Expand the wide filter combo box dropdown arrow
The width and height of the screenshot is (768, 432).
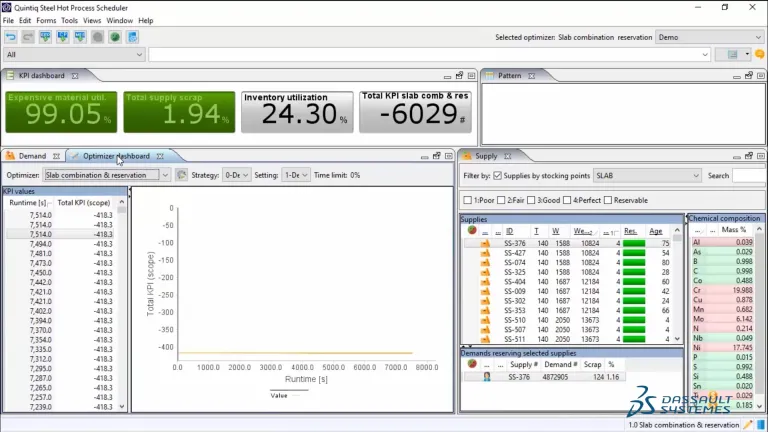[x=705, y=54]
